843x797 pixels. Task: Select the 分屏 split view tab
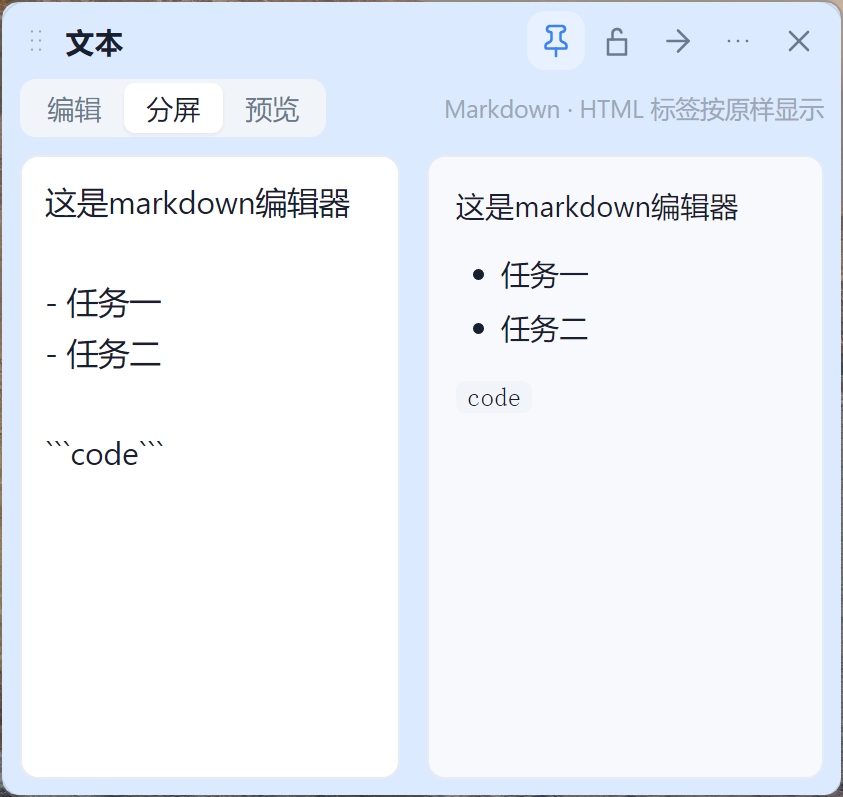tap(173, 109)
